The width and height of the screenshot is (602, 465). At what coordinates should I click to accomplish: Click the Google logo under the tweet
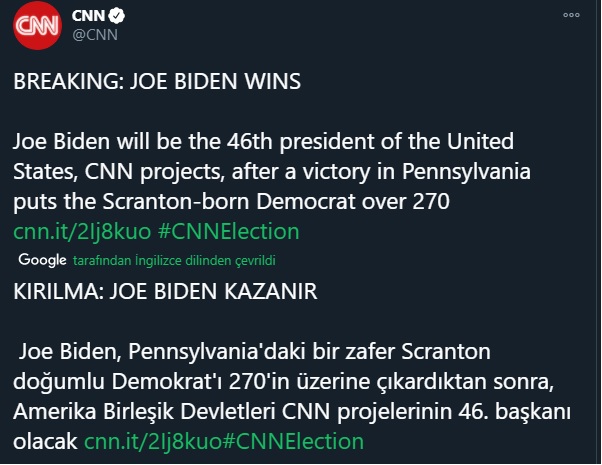click(x=42, y=259)
